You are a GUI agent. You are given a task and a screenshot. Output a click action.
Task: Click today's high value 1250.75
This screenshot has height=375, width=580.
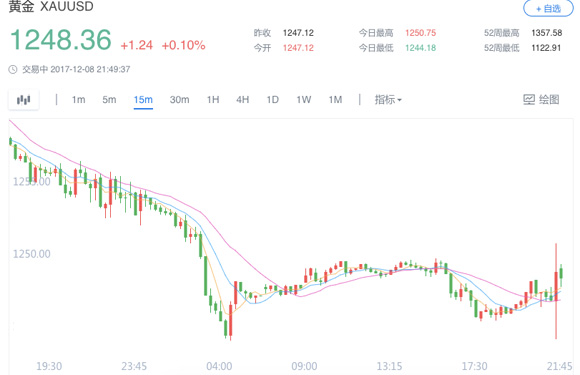[x=421, y=33]
